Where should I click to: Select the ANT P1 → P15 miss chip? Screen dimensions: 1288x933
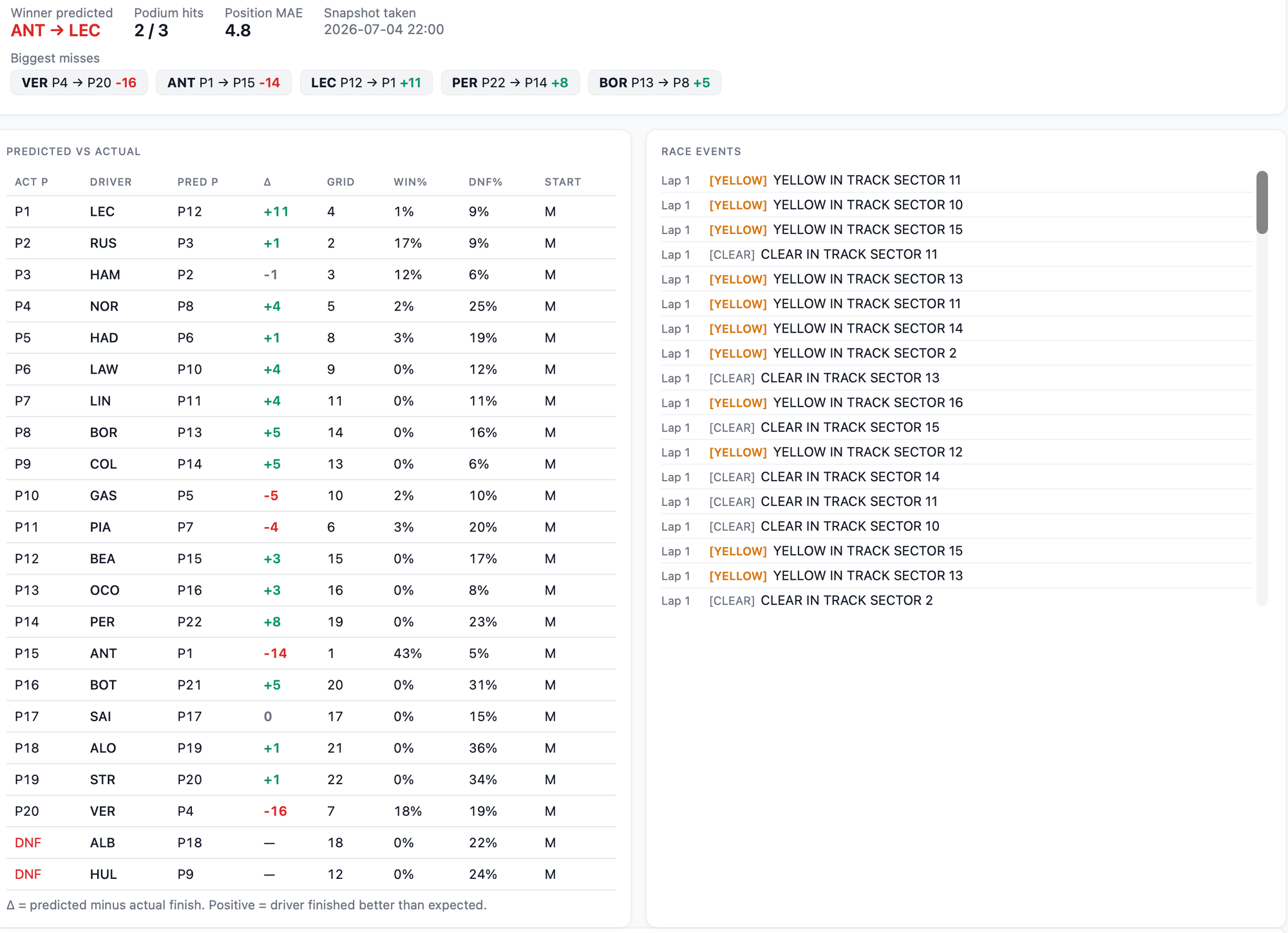click(x=223, y=82)
